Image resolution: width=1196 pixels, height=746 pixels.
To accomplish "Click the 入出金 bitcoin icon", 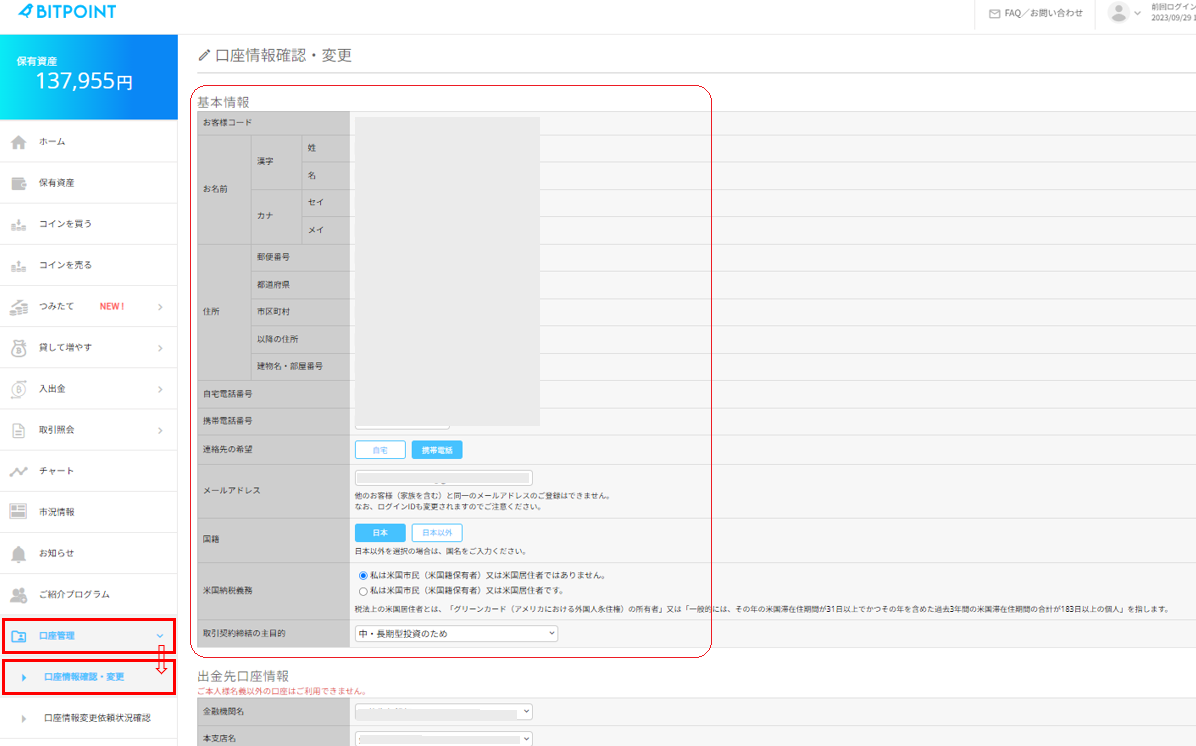I will [18, 389].
